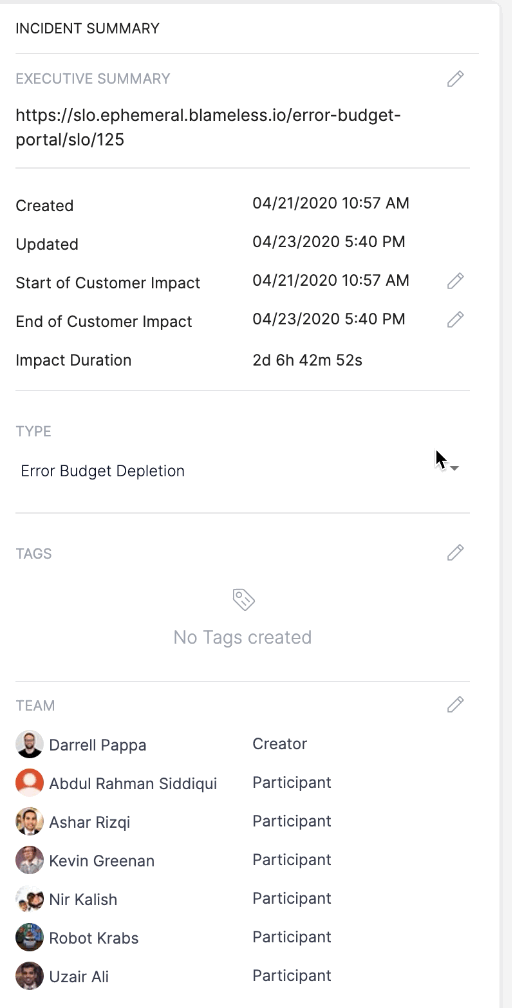Click the Updated date 04/23/2020 5:40 PM
Image resolution: width=512 pixels, height=1008 pixels.
329,242
